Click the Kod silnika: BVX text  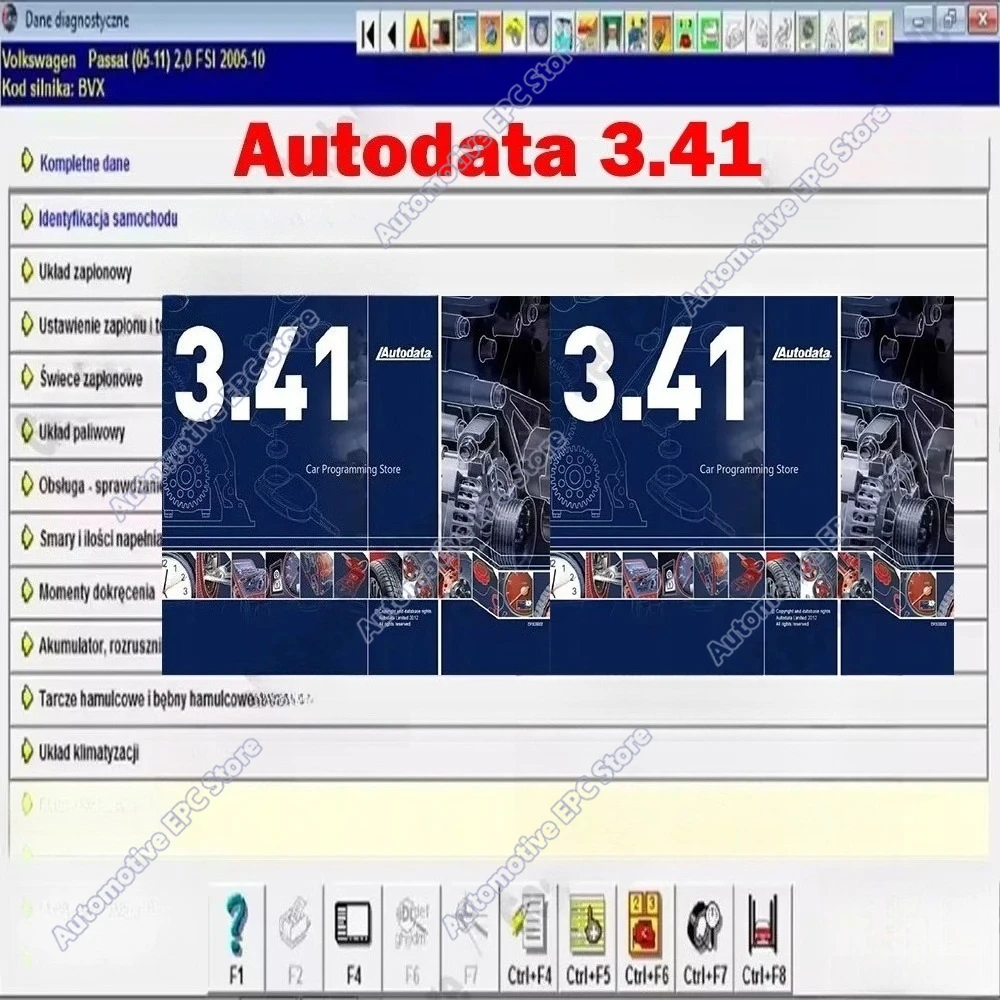(x=53, y=88)
